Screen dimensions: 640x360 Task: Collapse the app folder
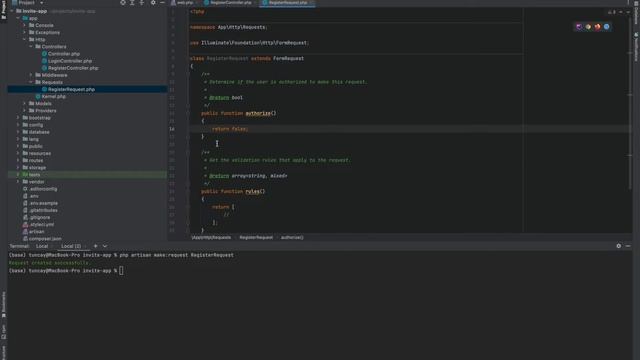pyautogui.click(x=18, y=18)
